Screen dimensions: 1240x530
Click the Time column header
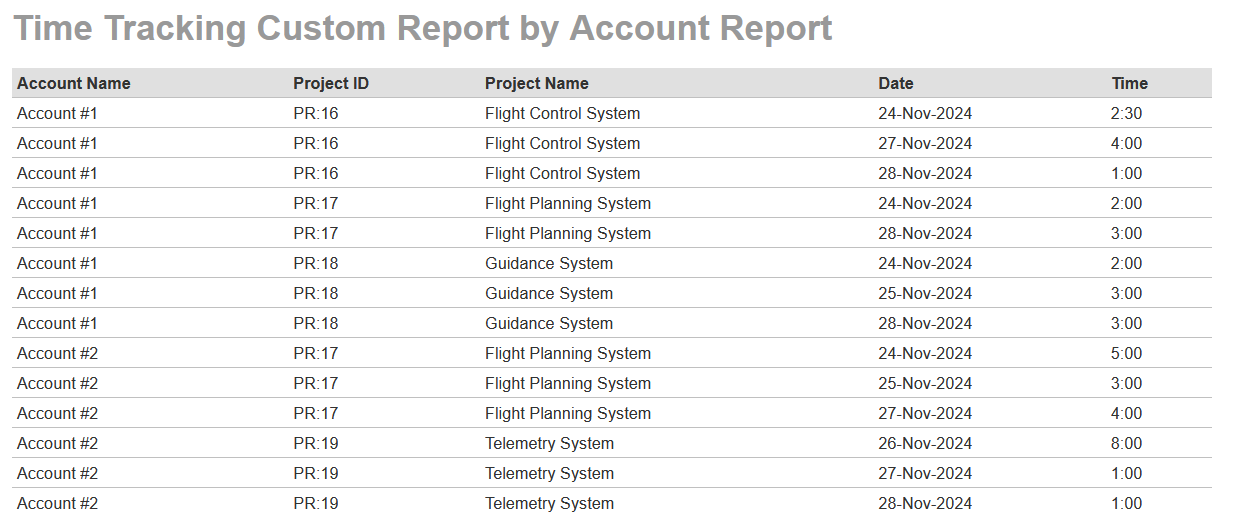(x=1130, y=84)
